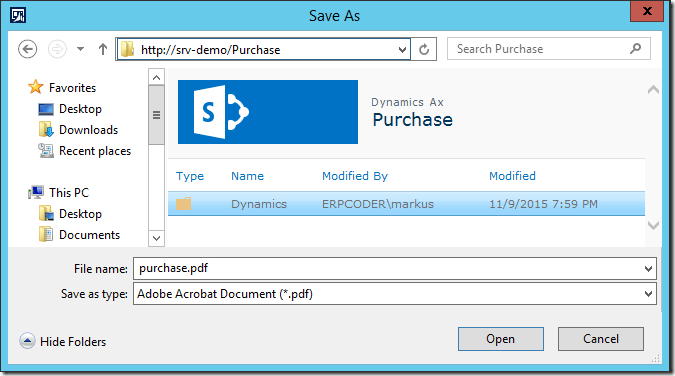Screen dimensions: 675x376
Task: Open Recent places in Favorites
Action: (x=95, y=151)
